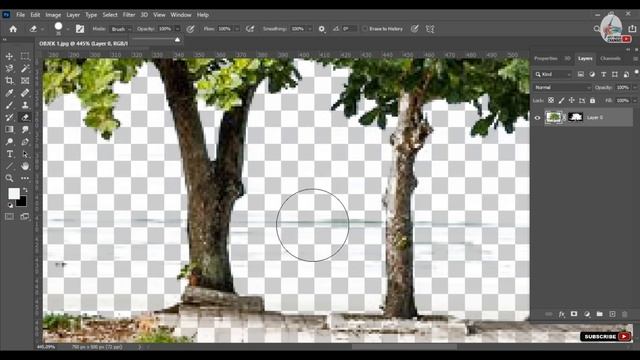
Task: Select the Gradient tool
Action: point(9,129)
